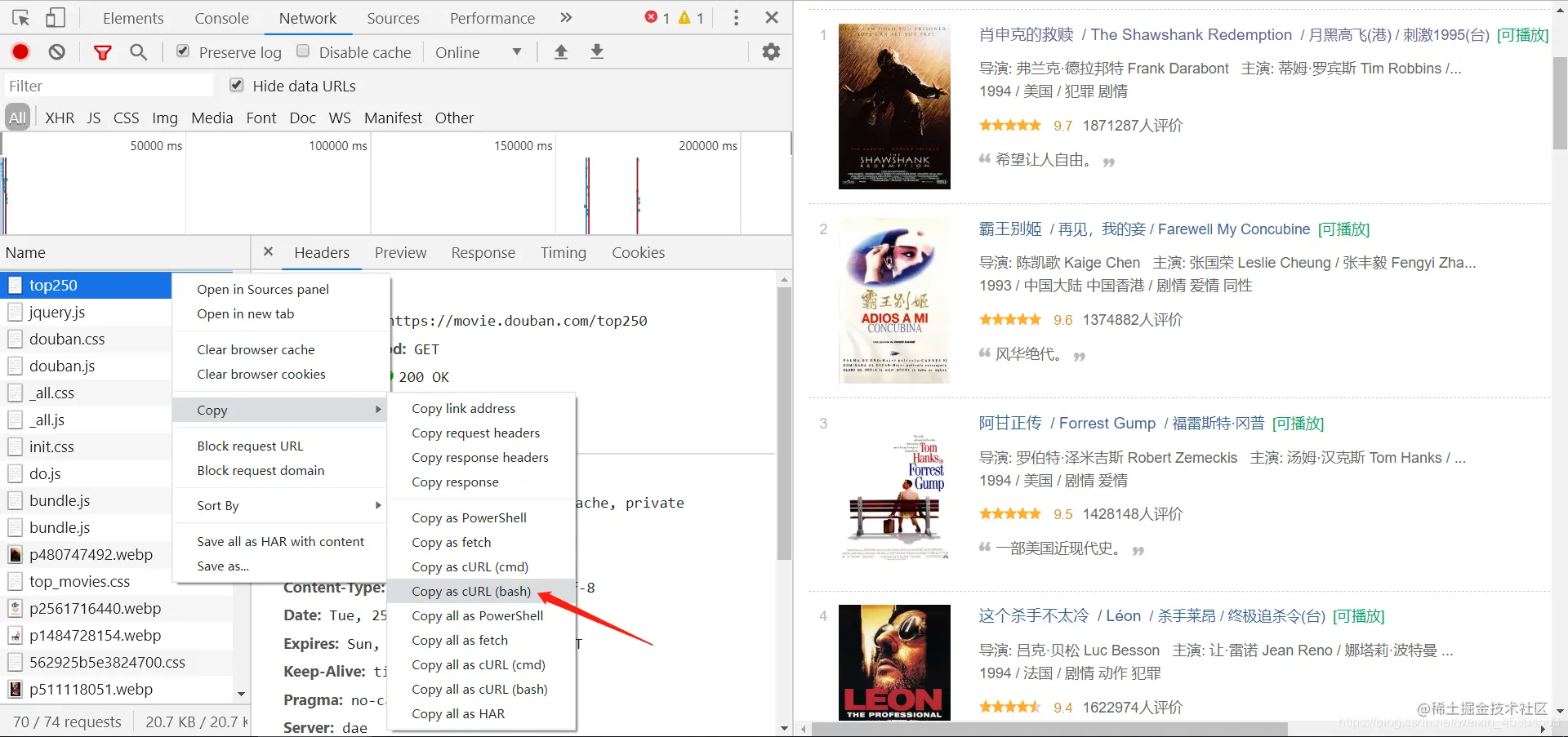Click the headers pane vertical scrollbar

[x=784, y=424]
